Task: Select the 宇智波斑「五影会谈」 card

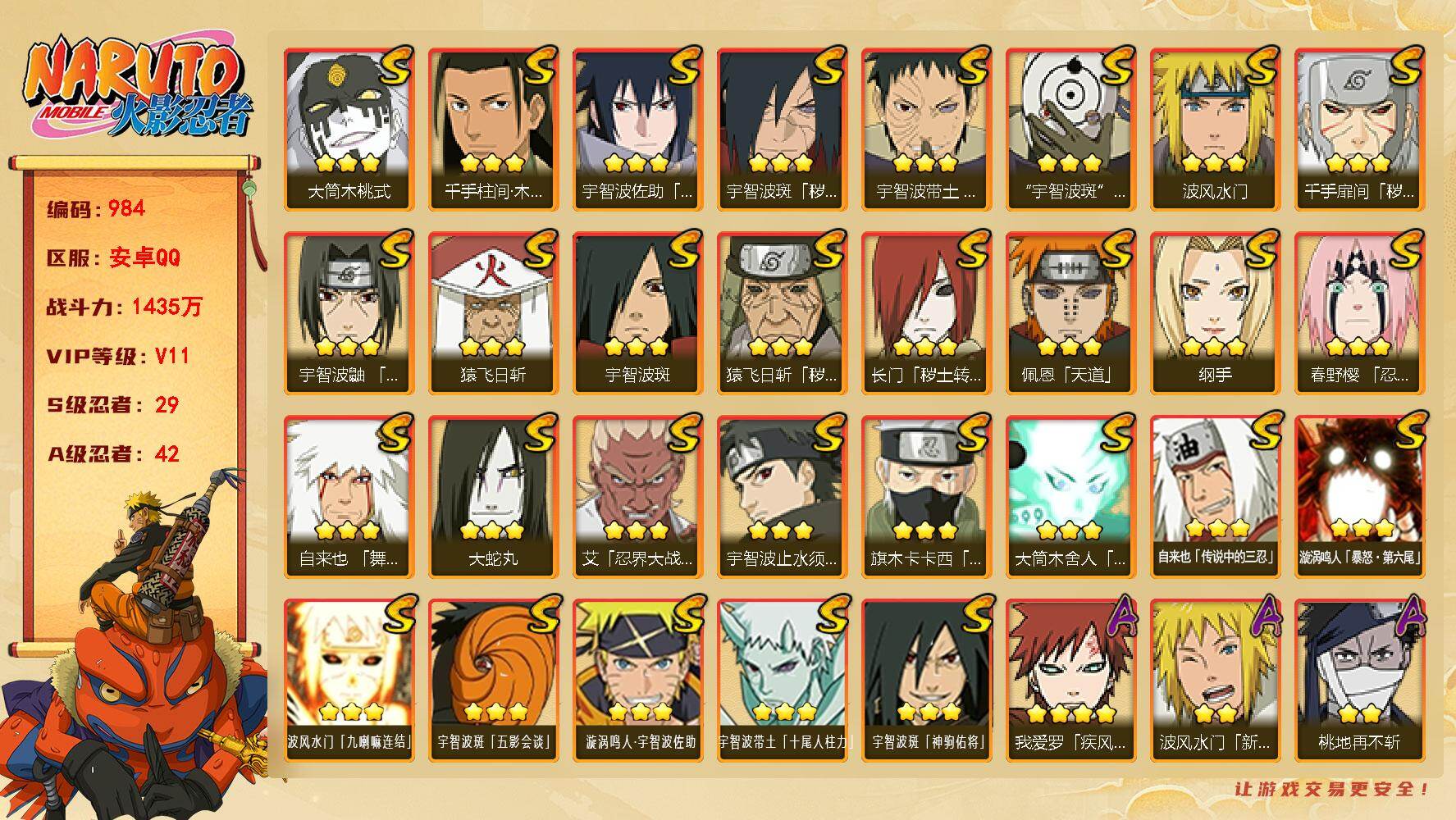Action: [493, 680]
